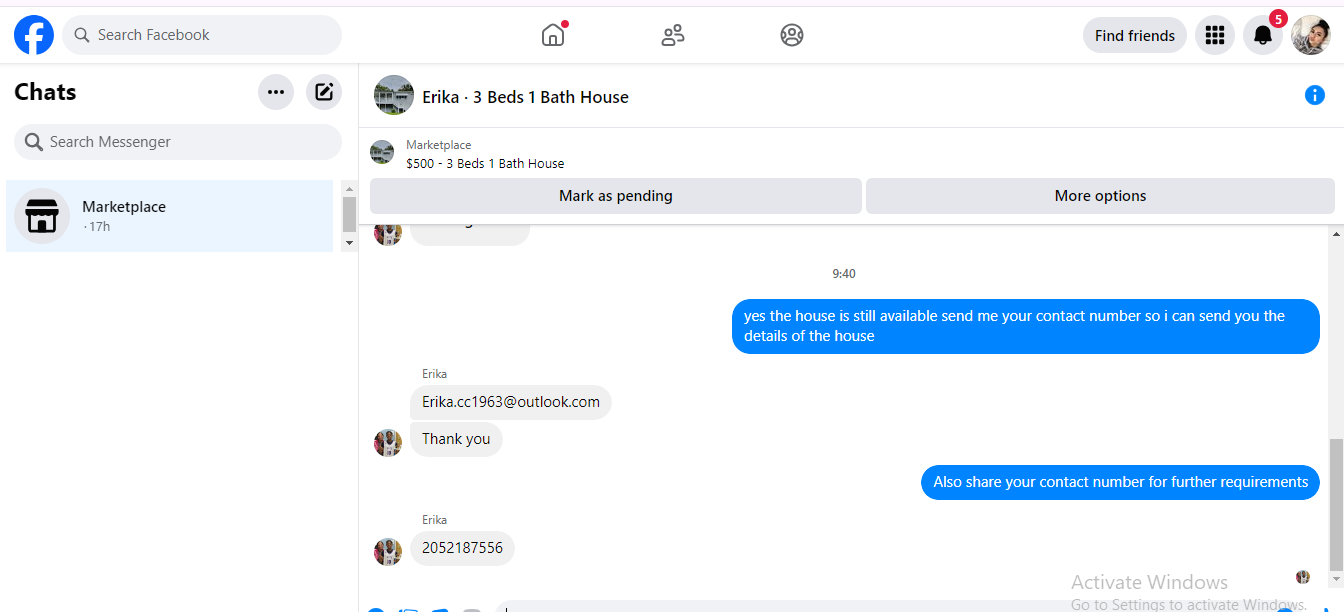Screen dimensions: 1344x612
Task: Focus the Search Facebook field
Action: coord(202,35)
